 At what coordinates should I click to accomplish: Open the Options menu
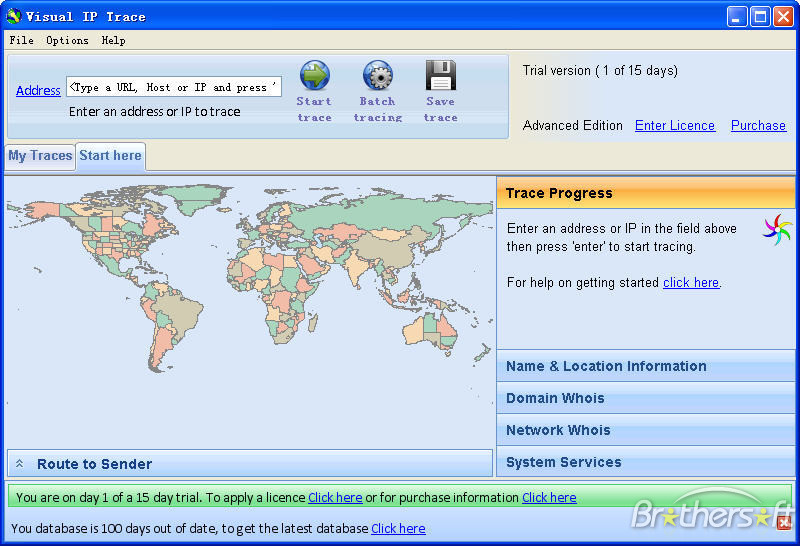67,40
